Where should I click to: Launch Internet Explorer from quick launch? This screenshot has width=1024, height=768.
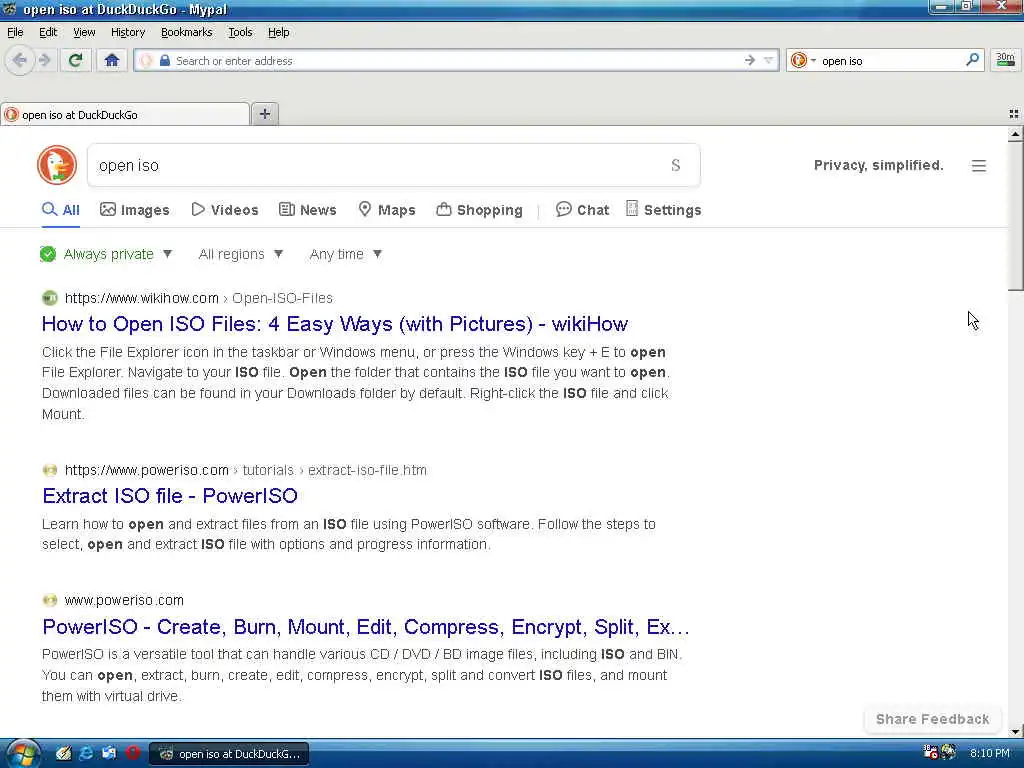(86, 753)
